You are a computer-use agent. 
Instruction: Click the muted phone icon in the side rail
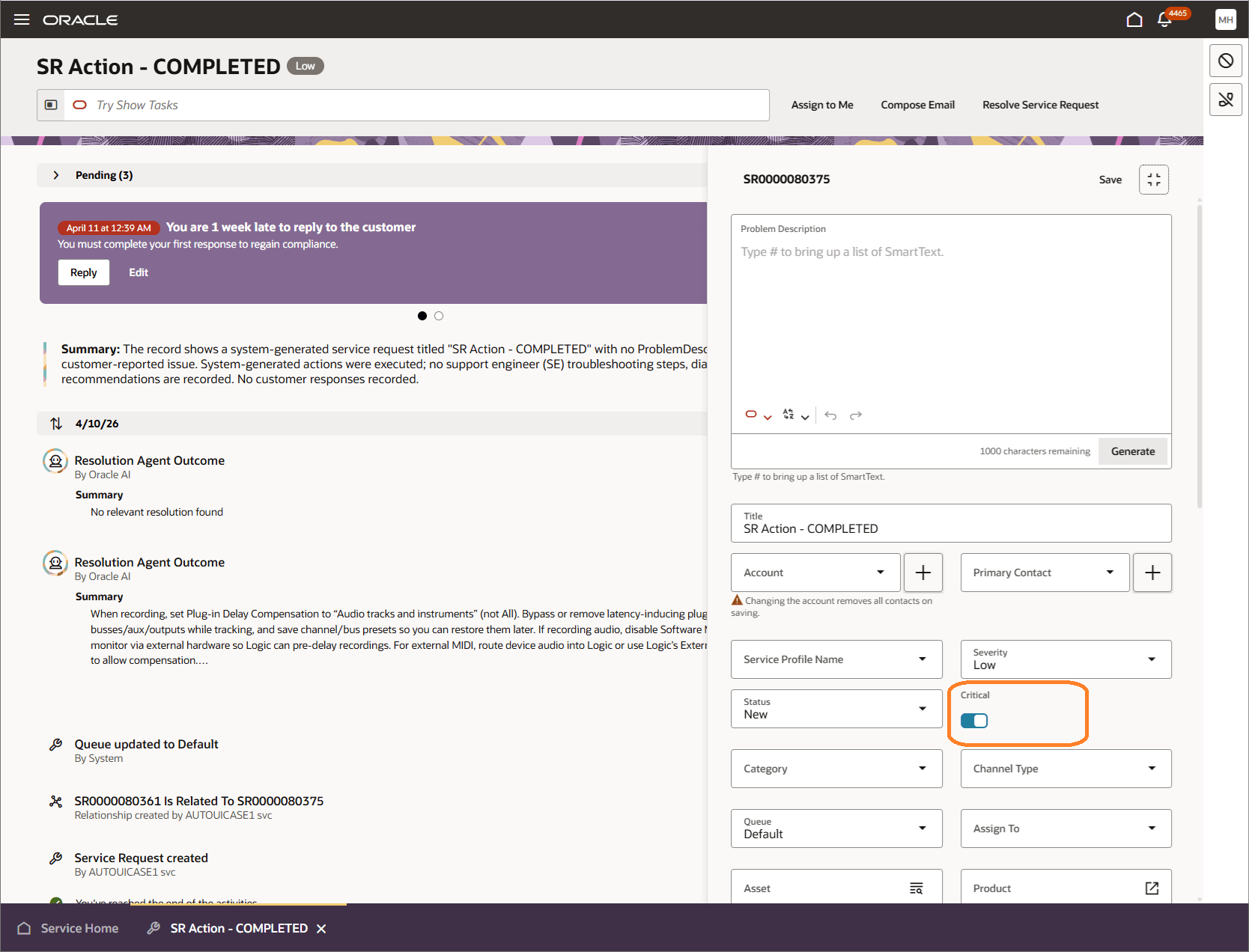tap(1226, 100)
